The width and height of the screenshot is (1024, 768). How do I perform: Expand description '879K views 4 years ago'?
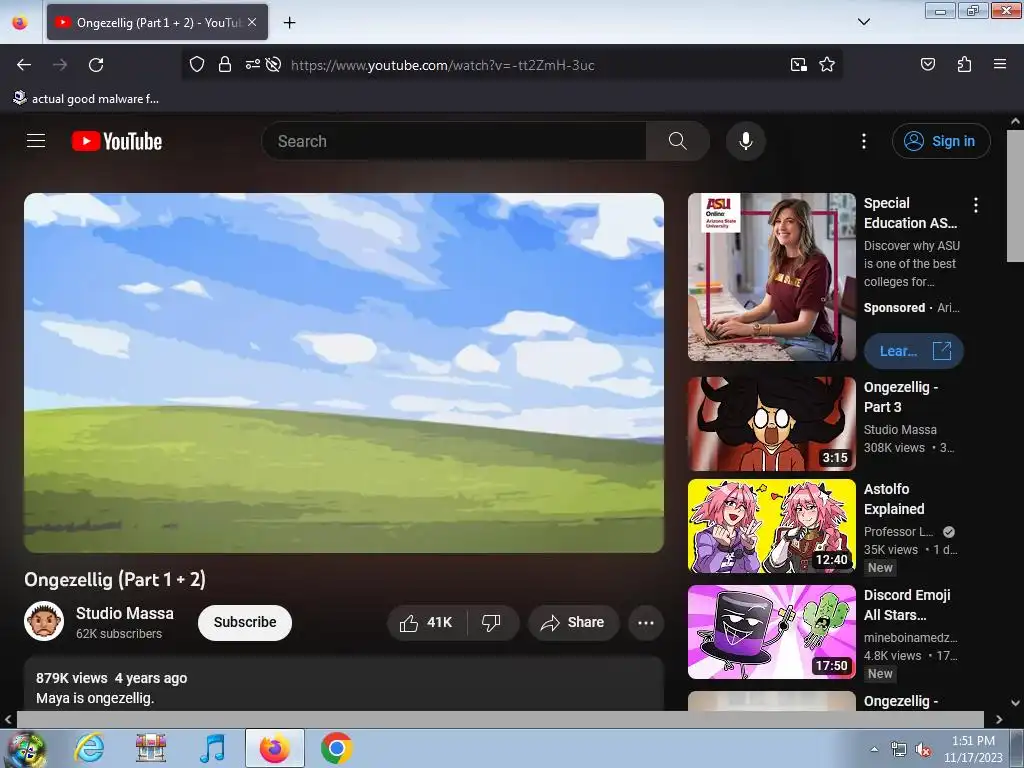[112, 678]
